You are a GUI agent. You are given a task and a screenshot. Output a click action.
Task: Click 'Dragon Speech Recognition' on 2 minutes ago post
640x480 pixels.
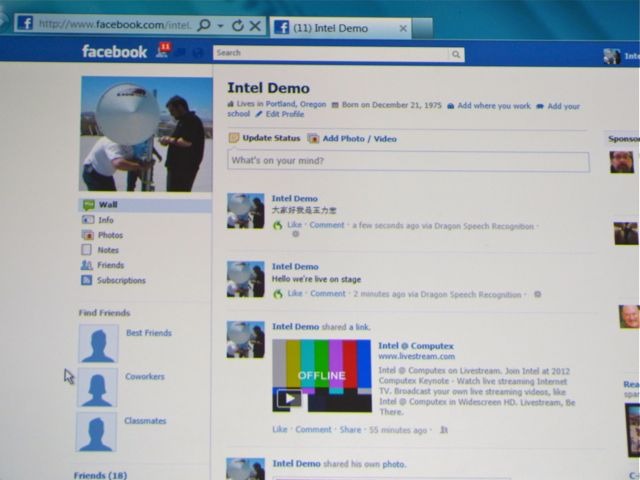pos(471,295)
